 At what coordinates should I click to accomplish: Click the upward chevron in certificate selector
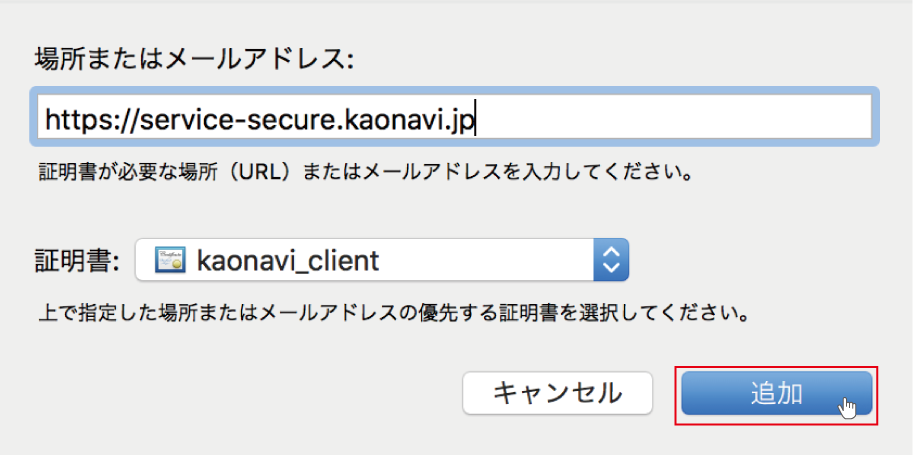click(611, 252)
